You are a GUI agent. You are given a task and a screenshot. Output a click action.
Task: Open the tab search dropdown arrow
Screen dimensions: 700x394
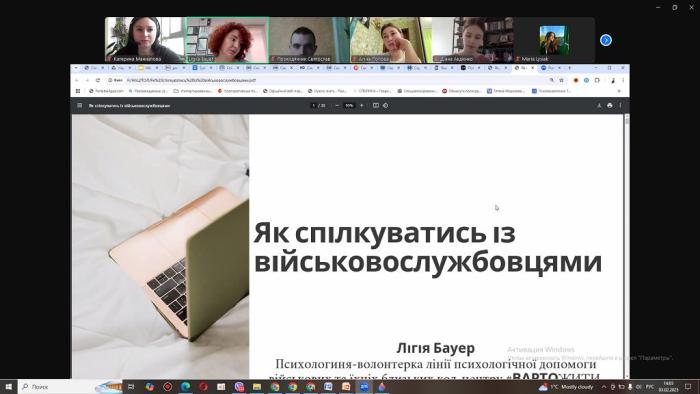tap(76, 68)
